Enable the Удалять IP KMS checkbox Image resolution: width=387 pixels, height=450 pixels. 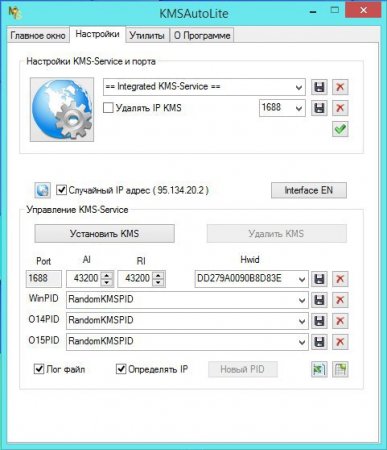pyautogui.click(x=108, y=108)
